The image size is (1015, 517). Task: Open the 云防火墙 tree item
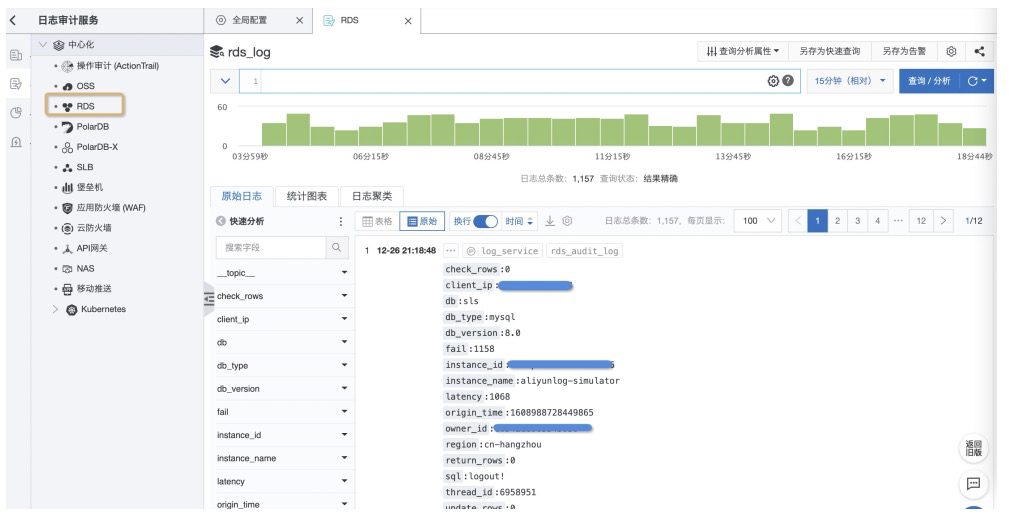point(94,228)
